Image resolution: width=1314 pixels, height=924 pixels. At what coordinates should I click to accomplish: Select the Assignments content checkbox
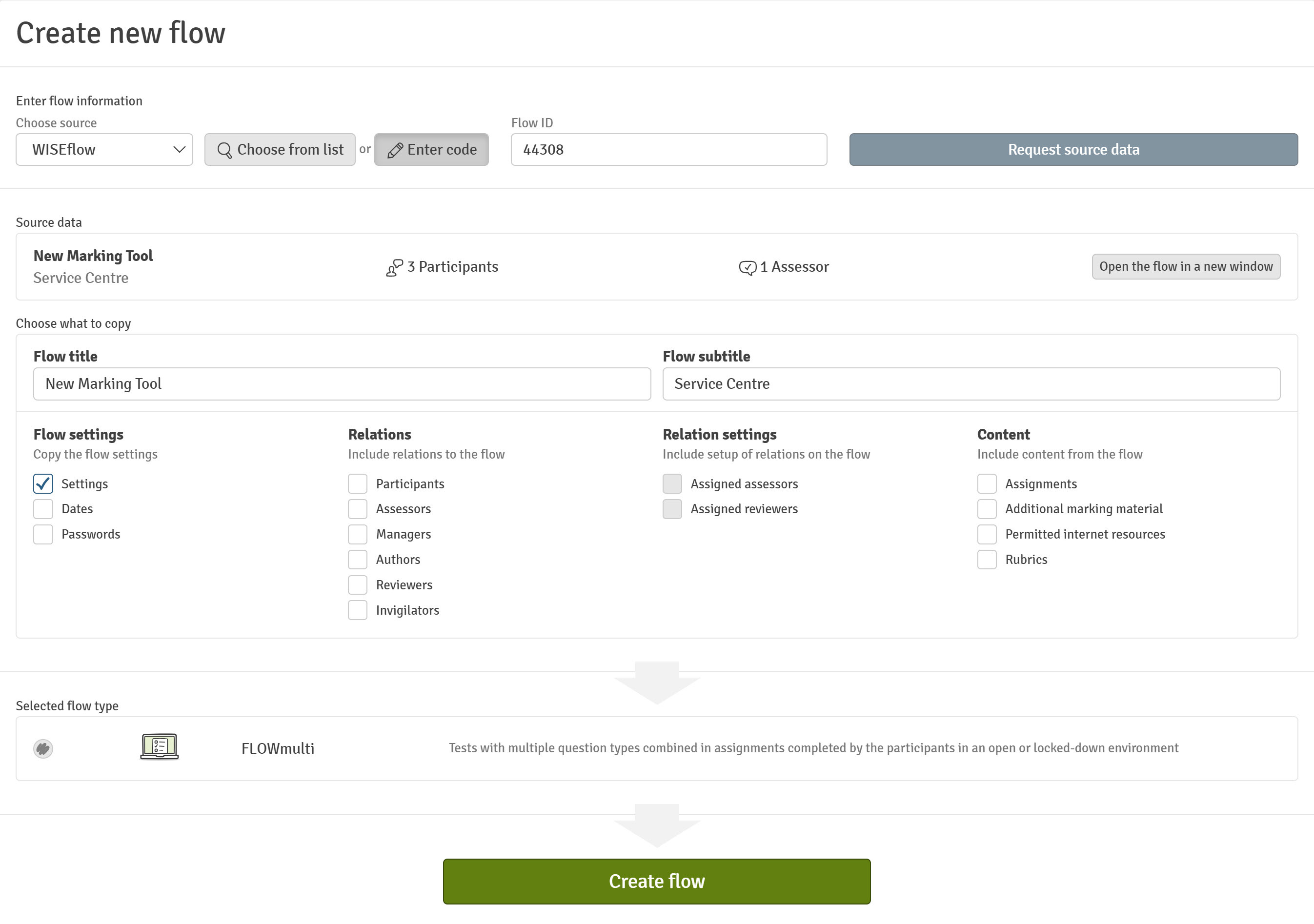tap(987, 484)
